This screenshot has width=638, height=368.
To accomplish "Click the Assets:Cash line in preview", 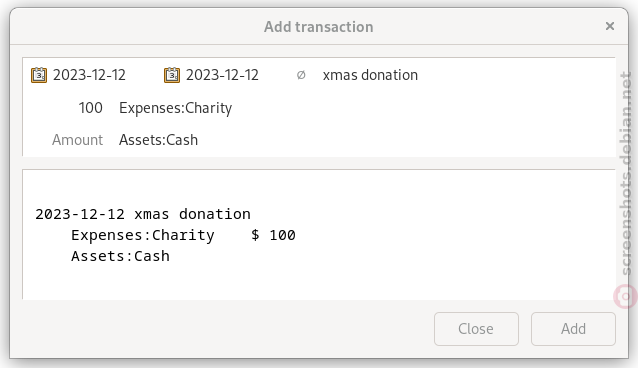I will point(120,256).
